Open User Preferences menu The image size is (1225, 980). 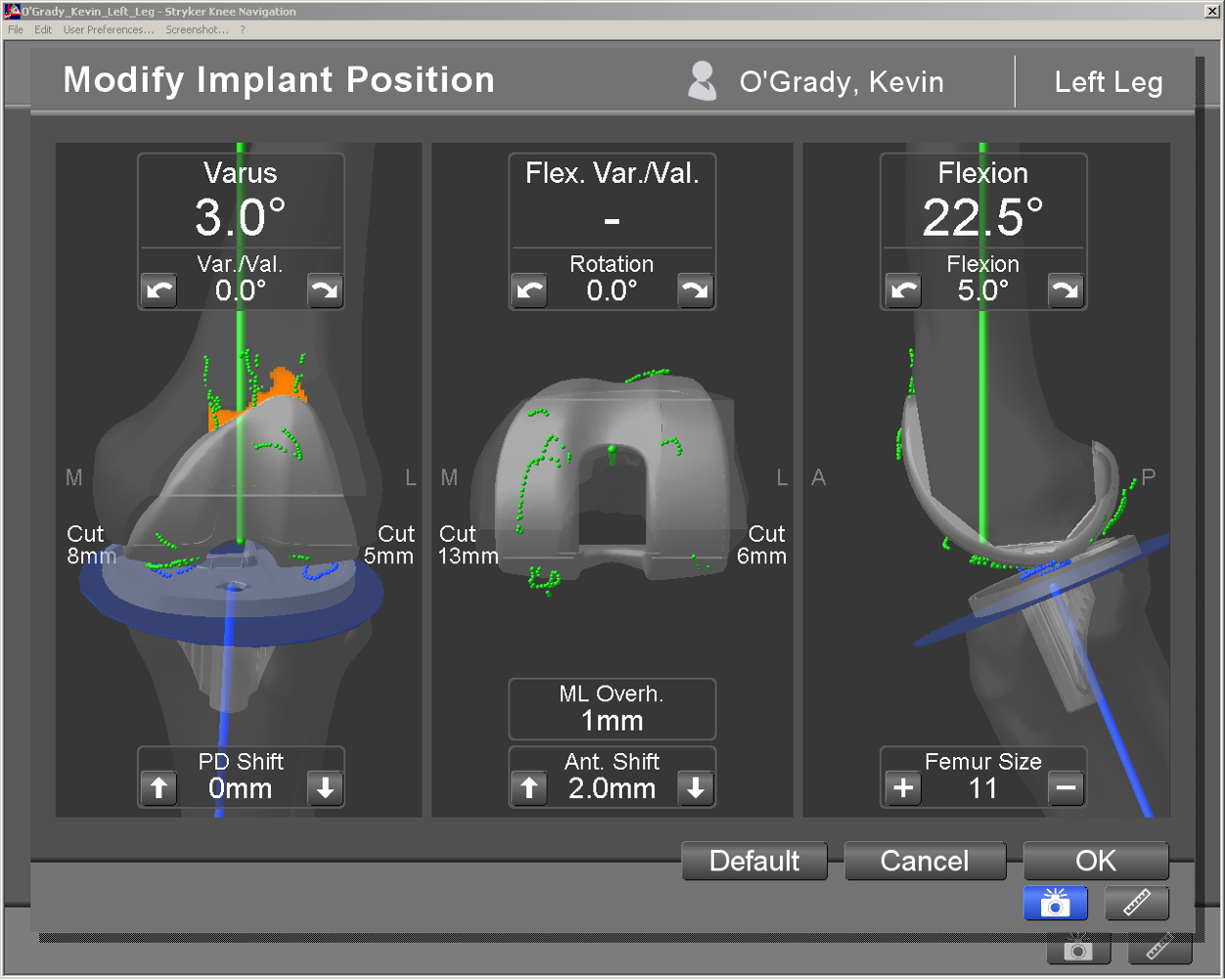[x=109, y=30]
